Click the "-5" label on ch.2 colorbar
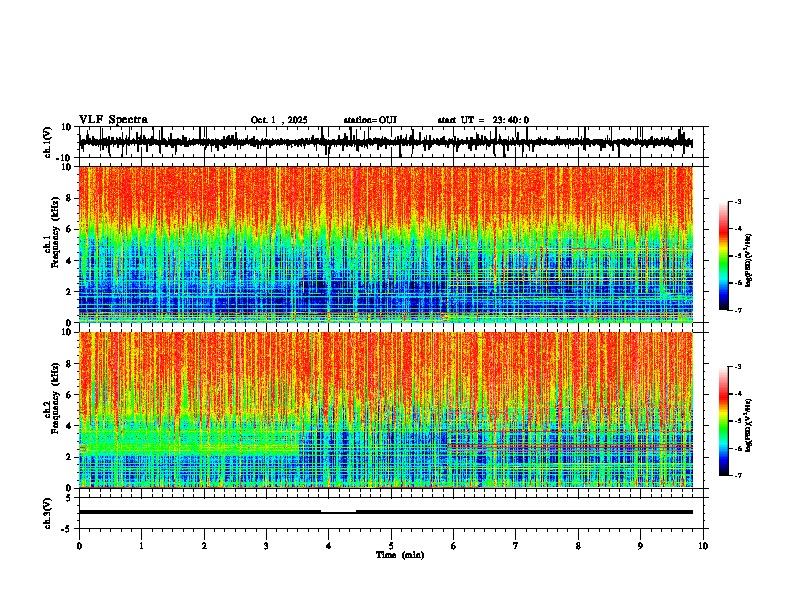 tap(738, 421)
